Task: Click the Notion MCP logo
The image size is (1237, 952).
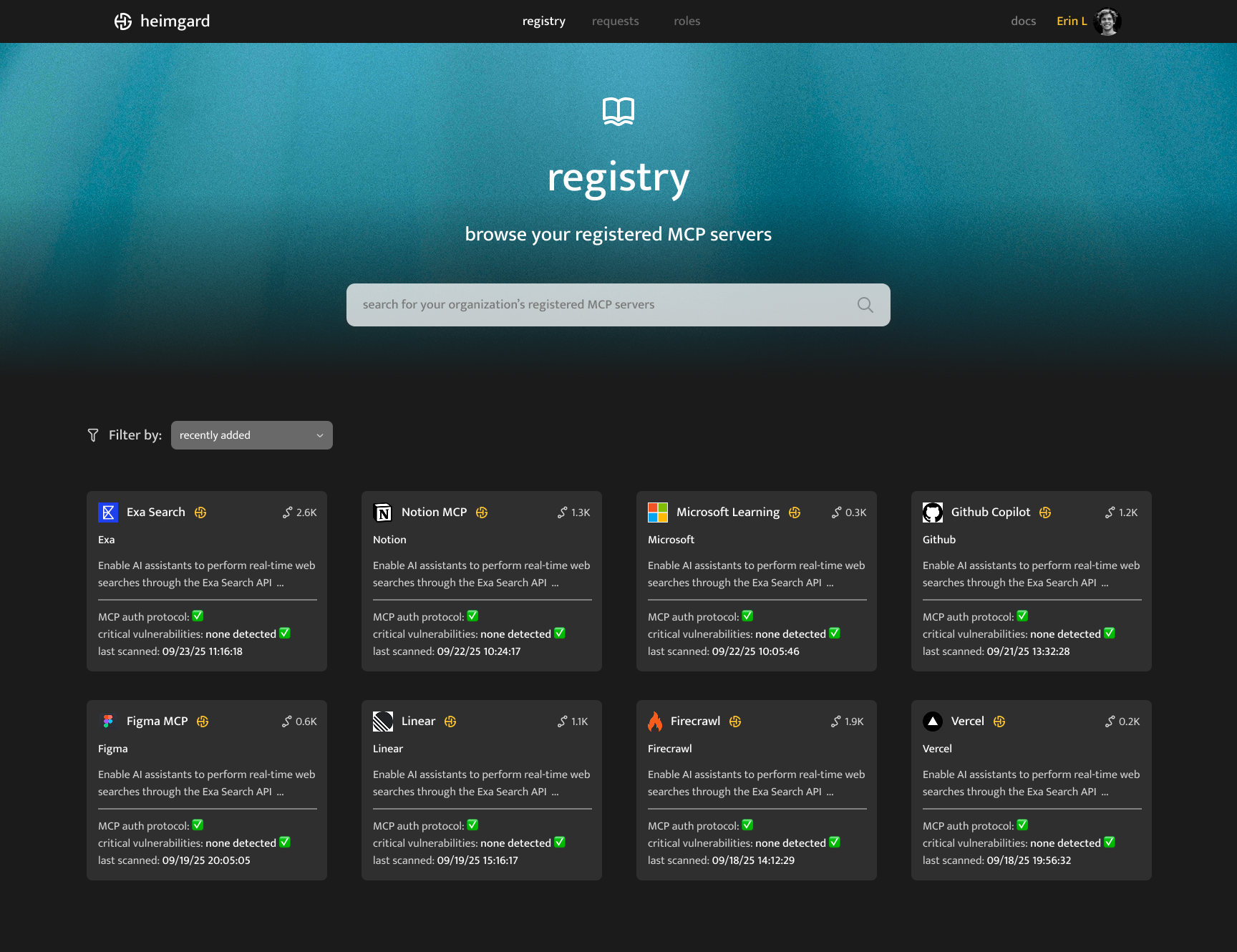Action: (383, 512)
